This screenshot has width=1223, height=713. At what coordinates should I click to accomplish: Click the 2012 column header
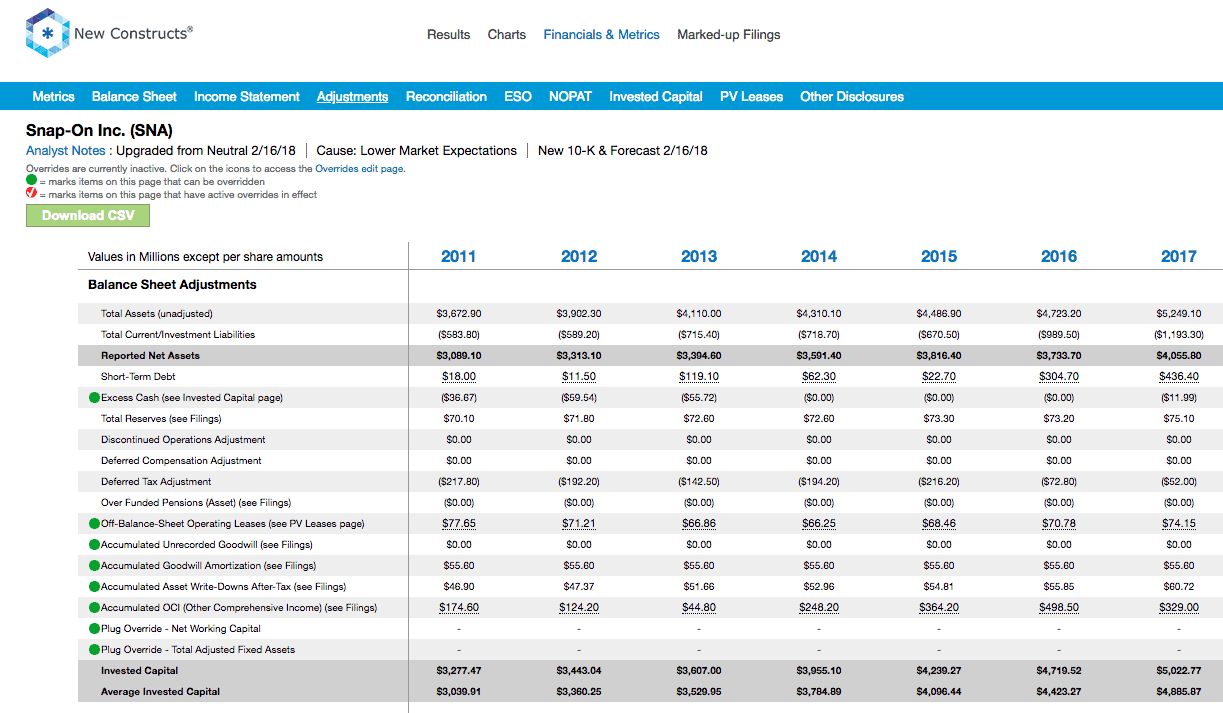[579, 257]
